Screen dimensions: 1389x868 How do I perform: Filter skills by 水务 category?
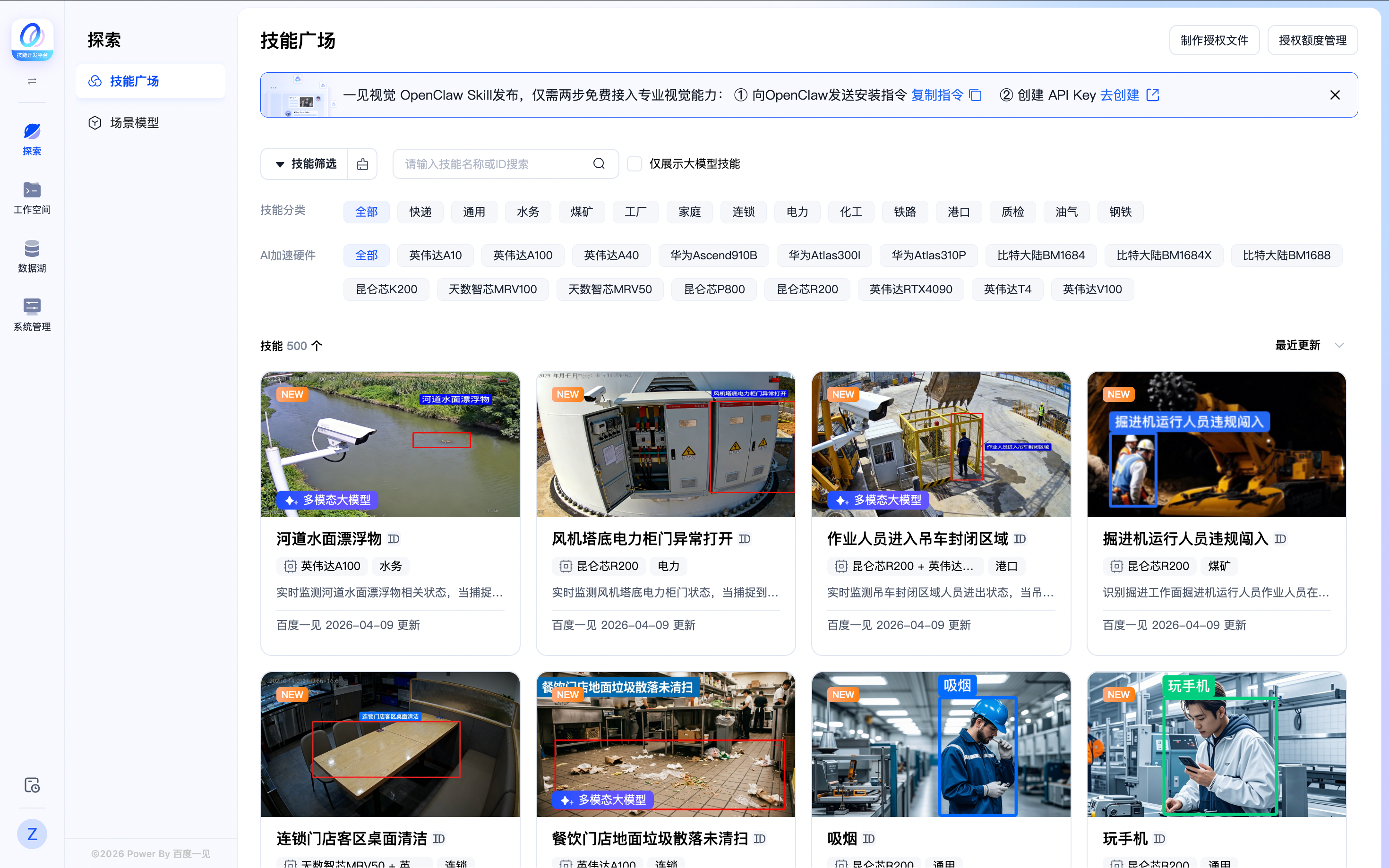tap(528, 212)
